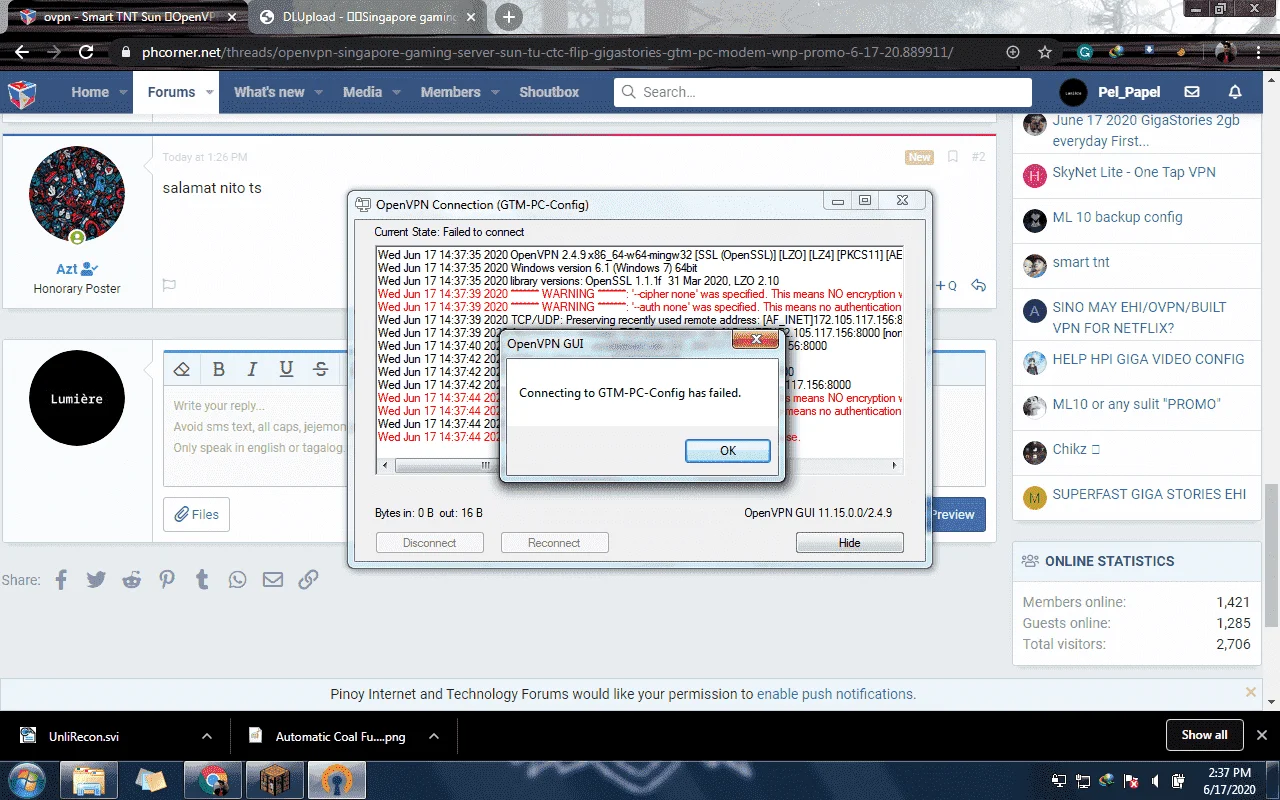Open the HELP HPI GIGA VIDEO CONFIG thread
The image size is (1280, 800).
1148,359
